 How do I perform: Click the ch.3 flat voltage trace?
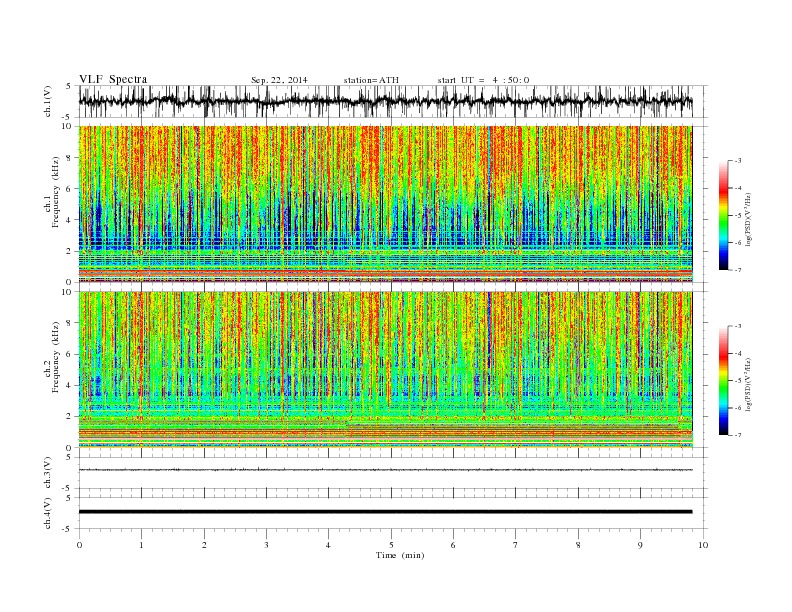(x=386, y=470)
